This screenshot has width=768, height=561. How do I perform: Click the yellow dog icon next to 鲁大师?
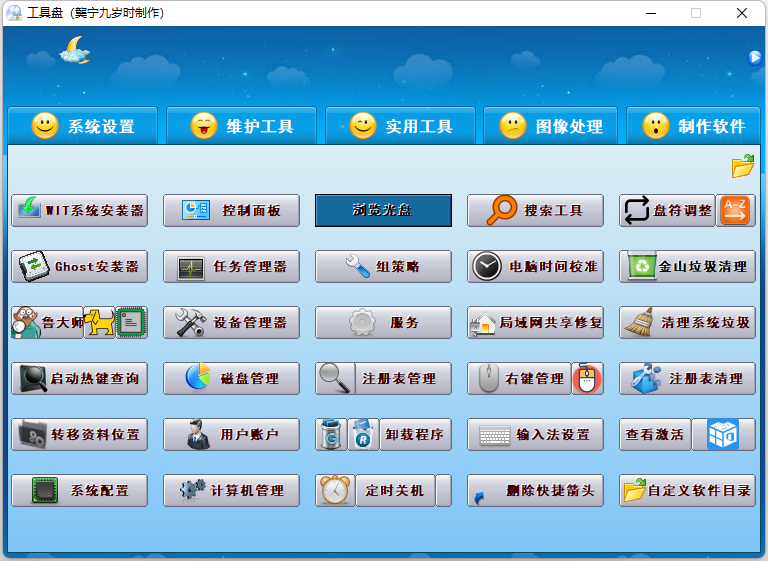[99, 323]
